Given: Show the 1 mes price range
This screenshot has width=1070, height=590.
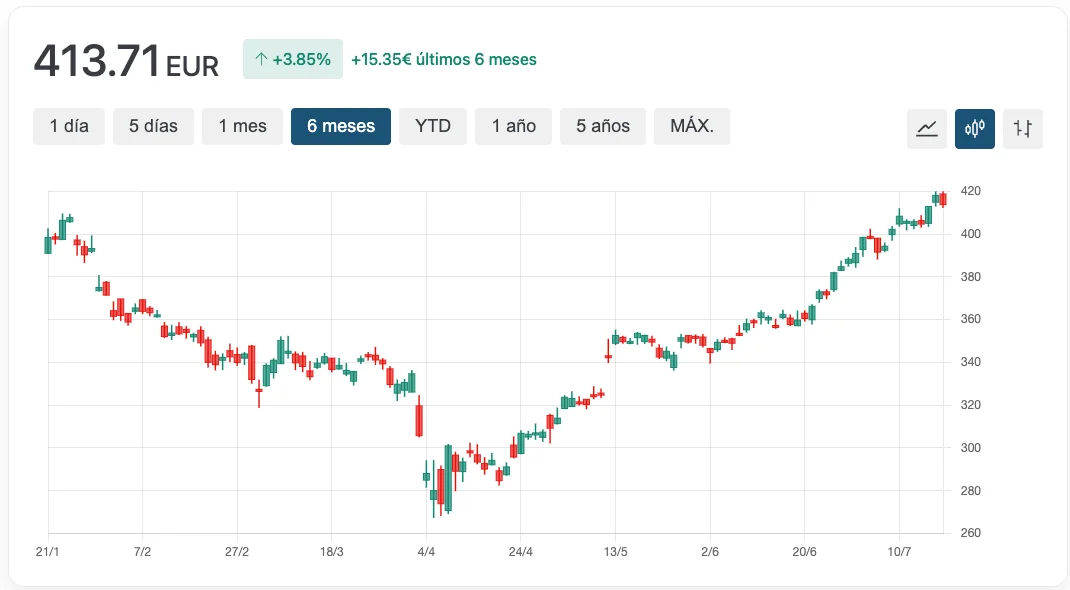Looking at the screenshot, I should click(x=242, y=126).
